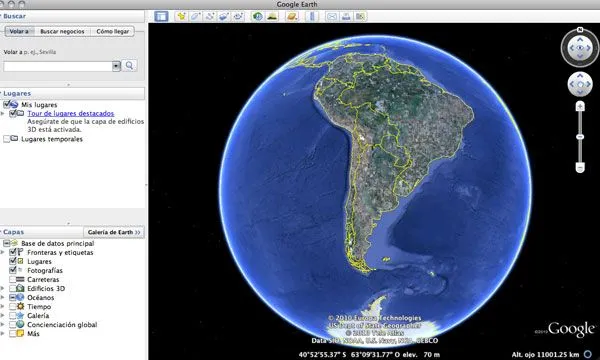Image resolution: width=600 pixels, height=360 pixels.
Task: Select the Add Image Overlay tool
Action: coord(224,16)
